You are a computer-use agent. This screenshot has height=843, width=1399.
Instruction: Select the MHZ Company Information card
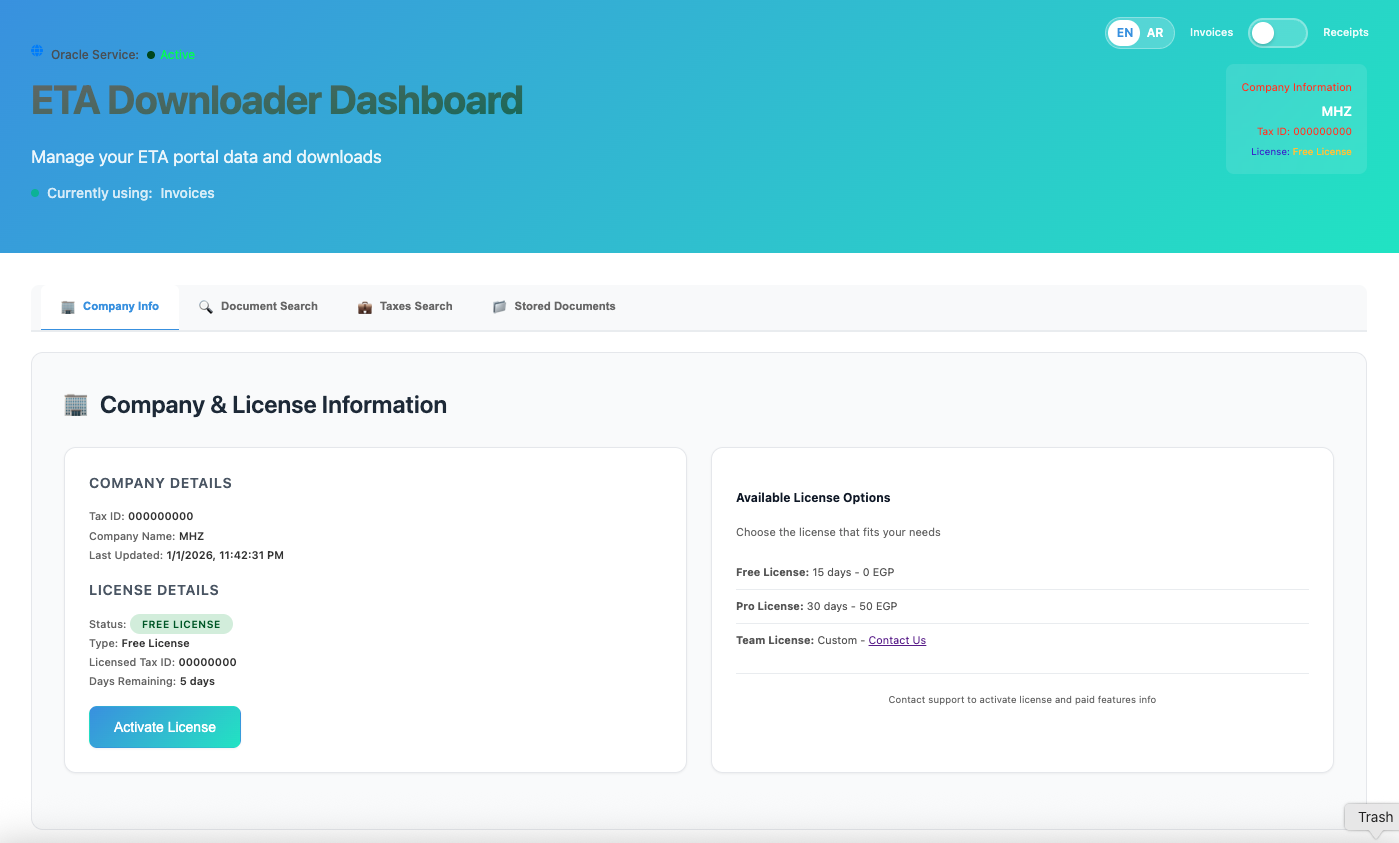click(x=1296, y=119)
